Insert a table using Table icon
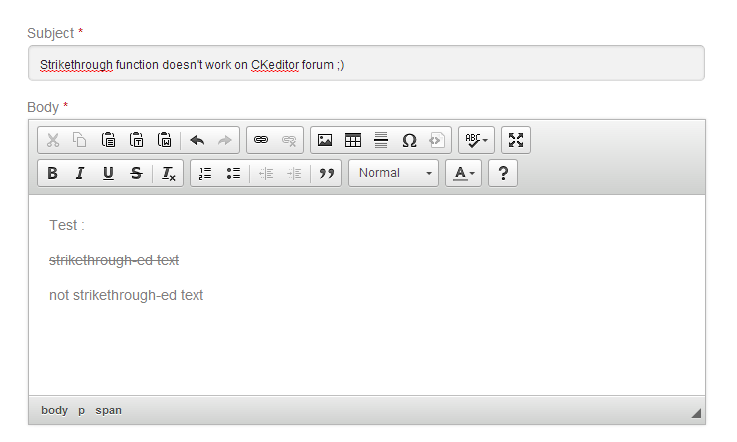Screen dimensions: 737x442 (353, 140)
